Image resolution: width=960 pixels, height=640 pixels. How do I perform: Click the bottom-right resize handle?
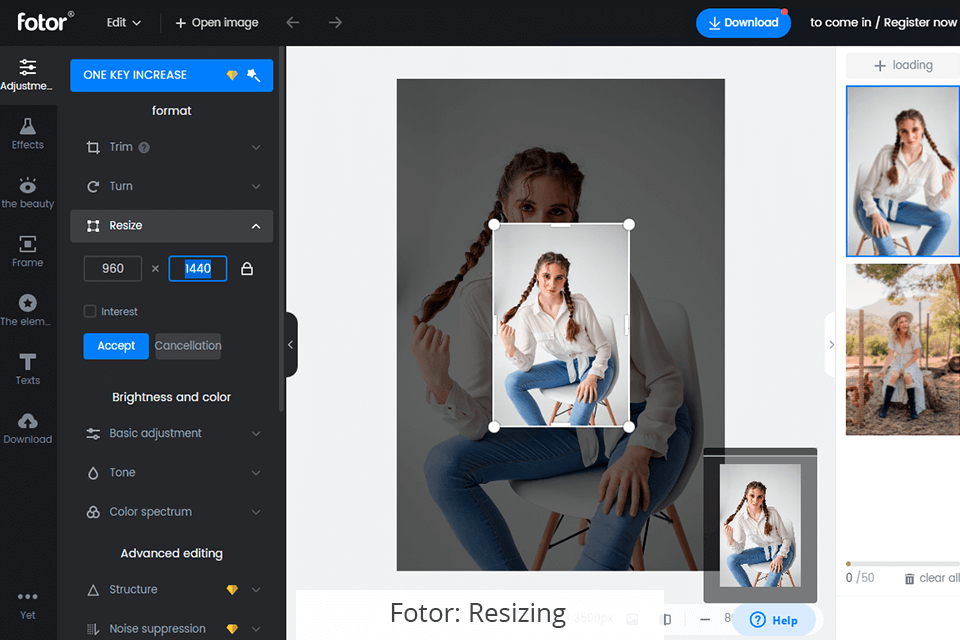[629, 427]
